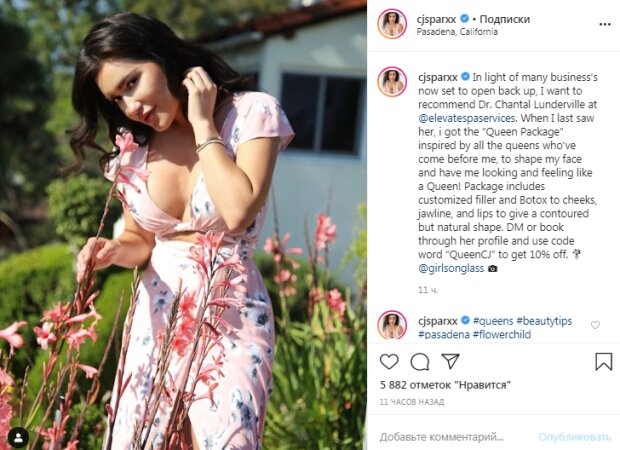Click Опубликовать to post comment
Image resolution: width=620 pixels, height=450 pixels.
click(x=575, y=437)
